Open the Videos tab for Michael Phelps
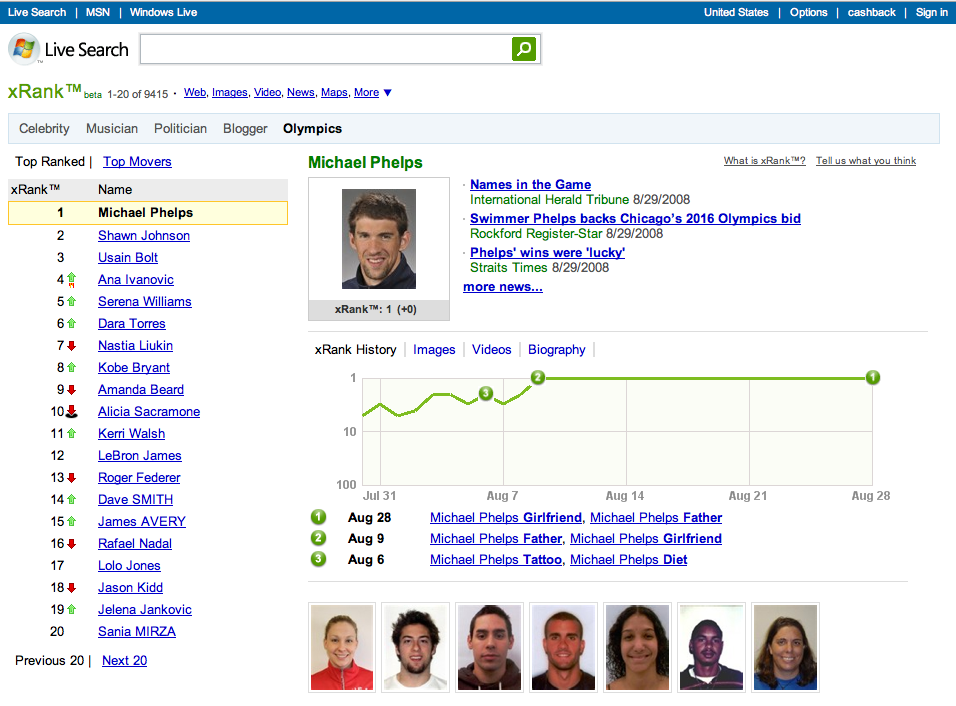Screen dimensions: 956x706 click(x=491, y=350)
